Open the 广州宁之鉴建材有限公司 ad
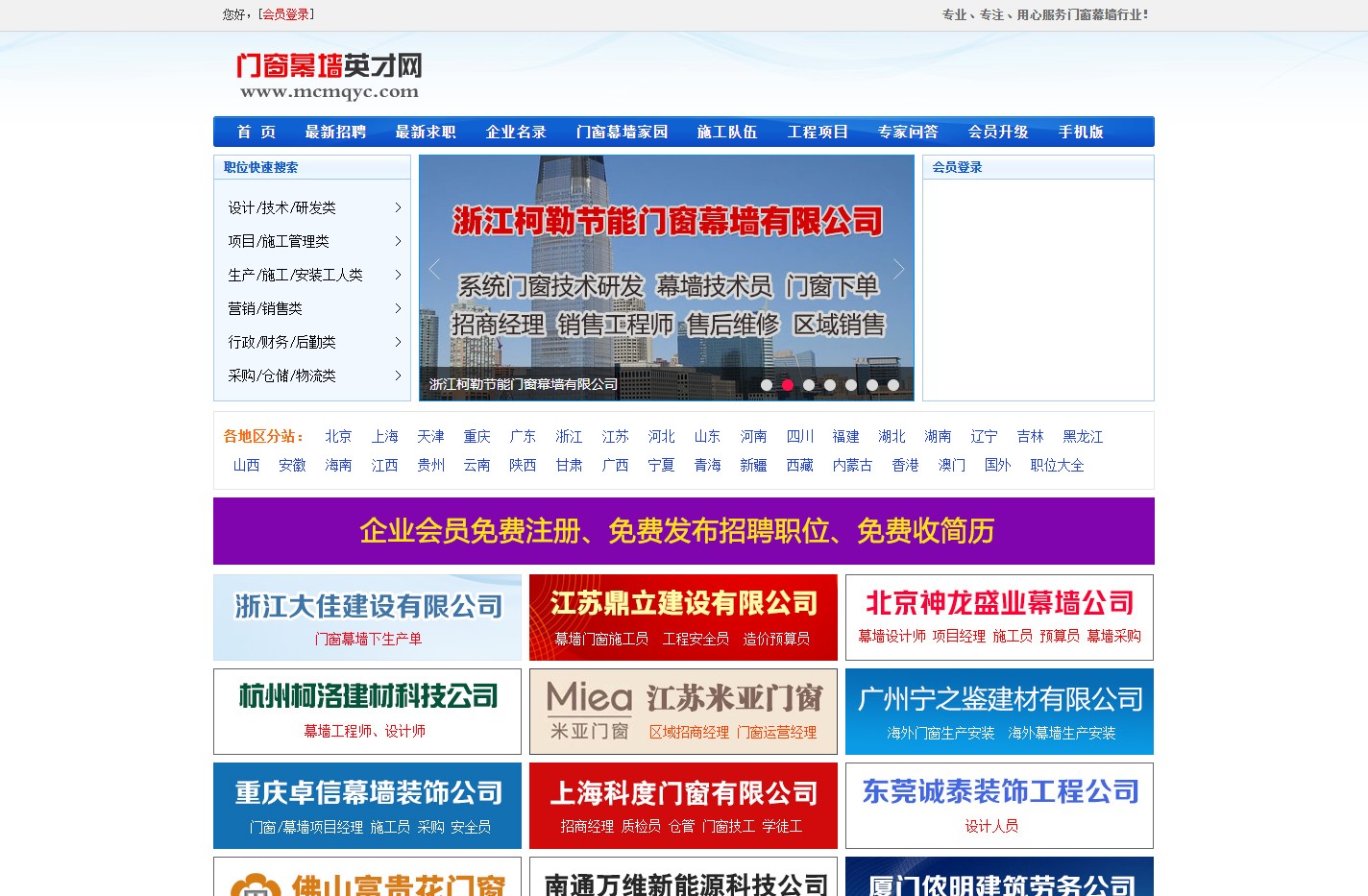Screen dimensions: 1368x896 pyautogui.click(x=999, y=712)
